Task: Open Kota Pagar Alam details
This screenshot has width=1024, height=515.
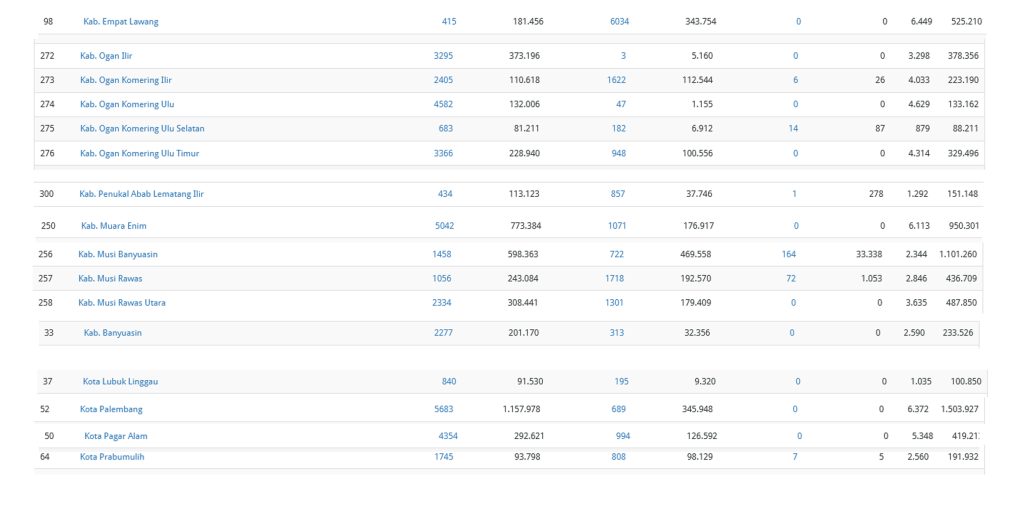Action: click(x=115, y=436)
